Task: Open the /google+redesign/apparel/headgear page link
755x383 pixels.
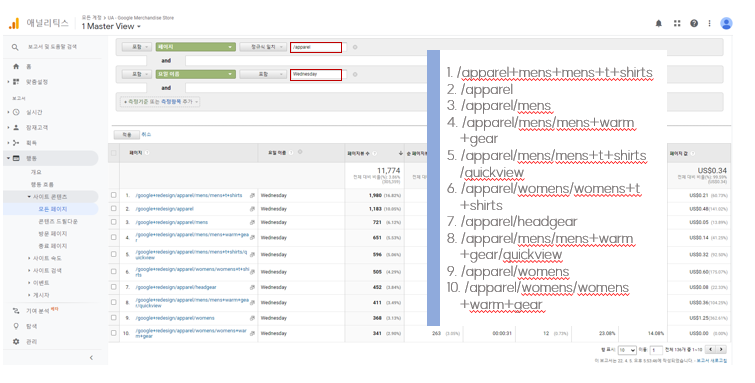Action: pos(176,288)
